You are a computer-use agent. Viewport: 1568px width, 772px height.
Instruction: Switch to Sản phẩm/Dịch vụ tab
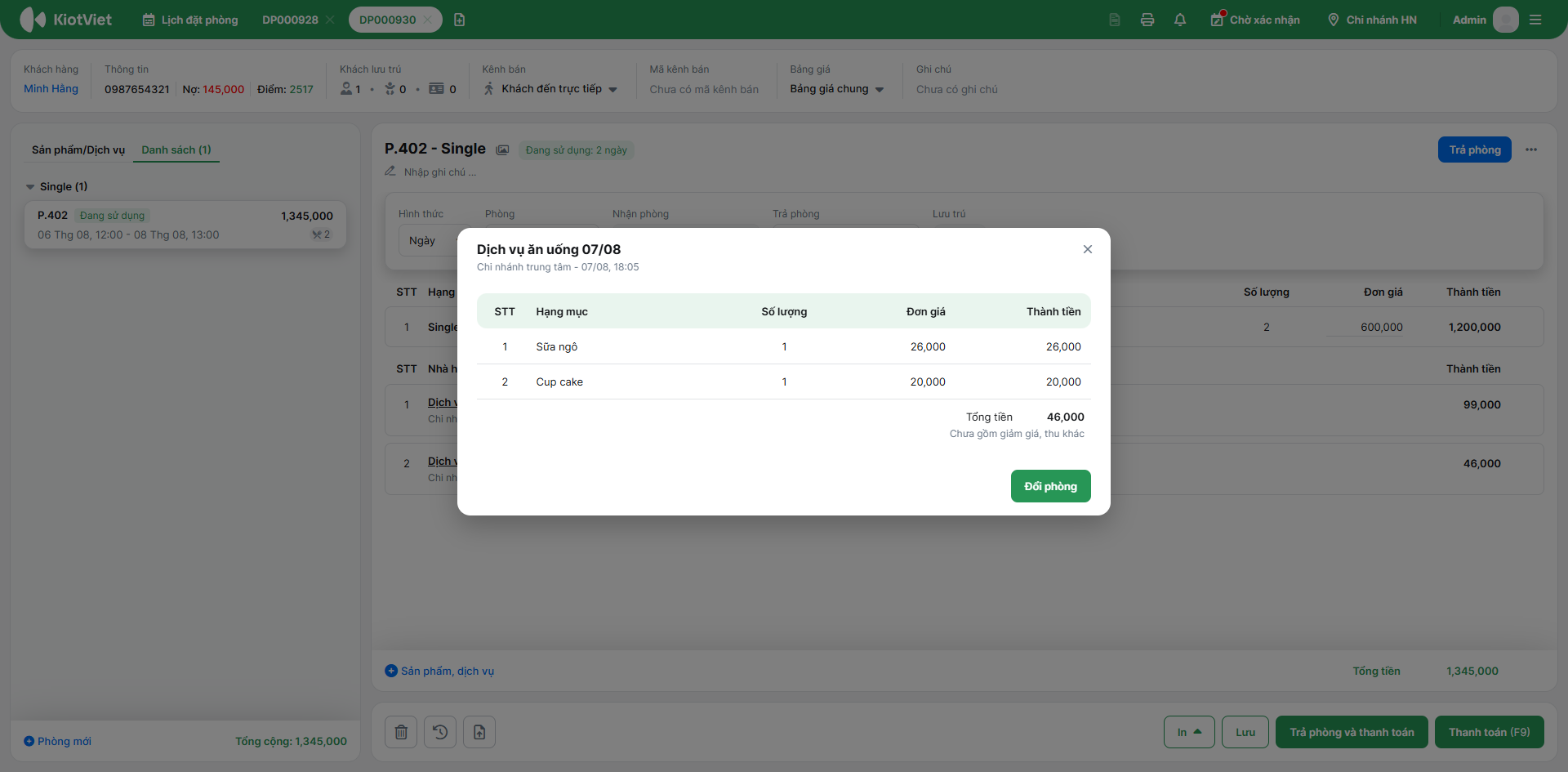78,149
